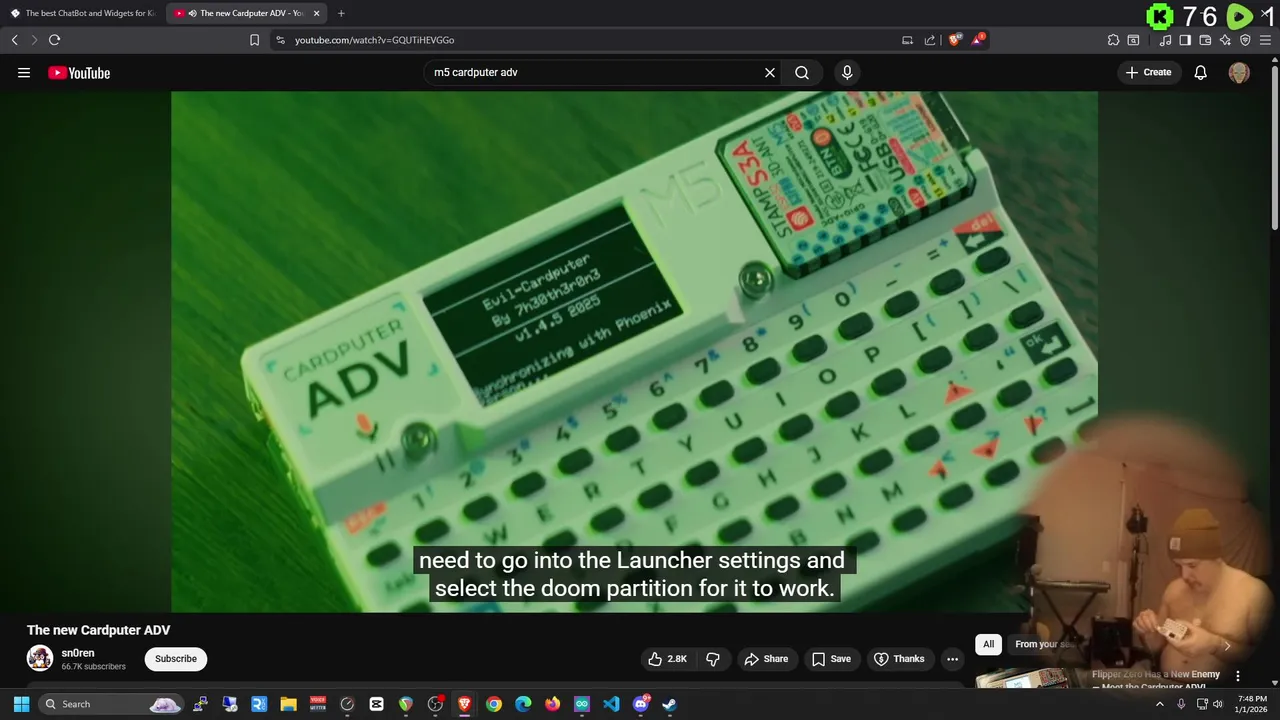Open the install app icon in address bar
Screen dimensions: 1280x720
point(907,40)
